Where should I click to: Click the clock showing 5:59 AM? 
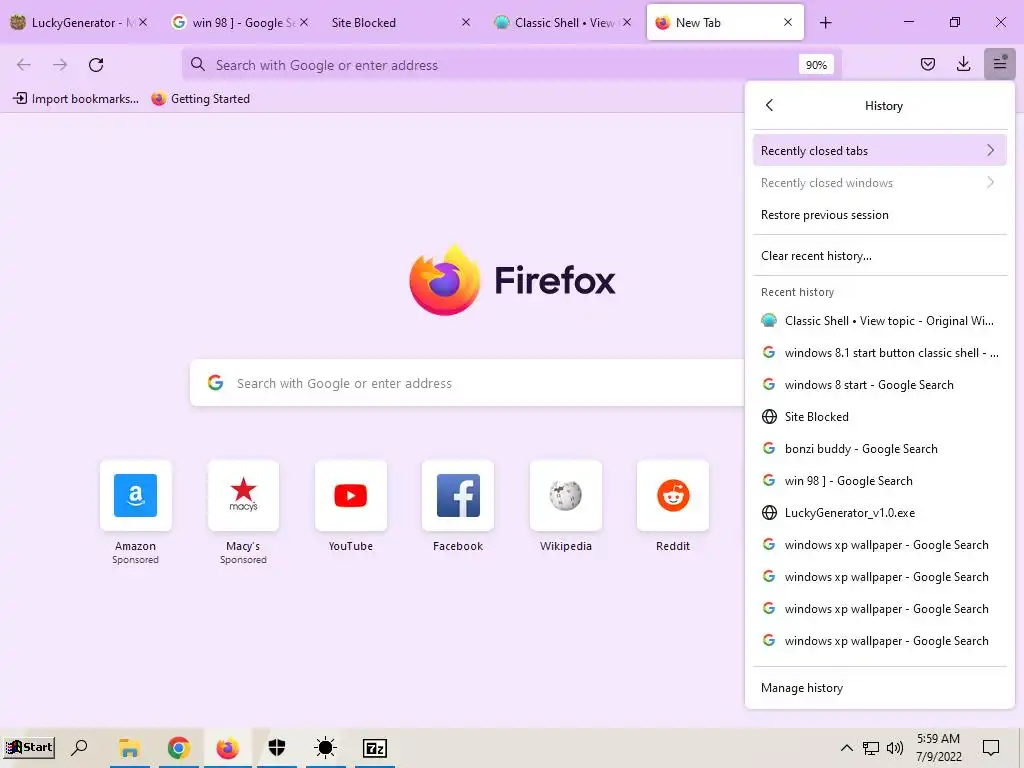coord(938,739)
